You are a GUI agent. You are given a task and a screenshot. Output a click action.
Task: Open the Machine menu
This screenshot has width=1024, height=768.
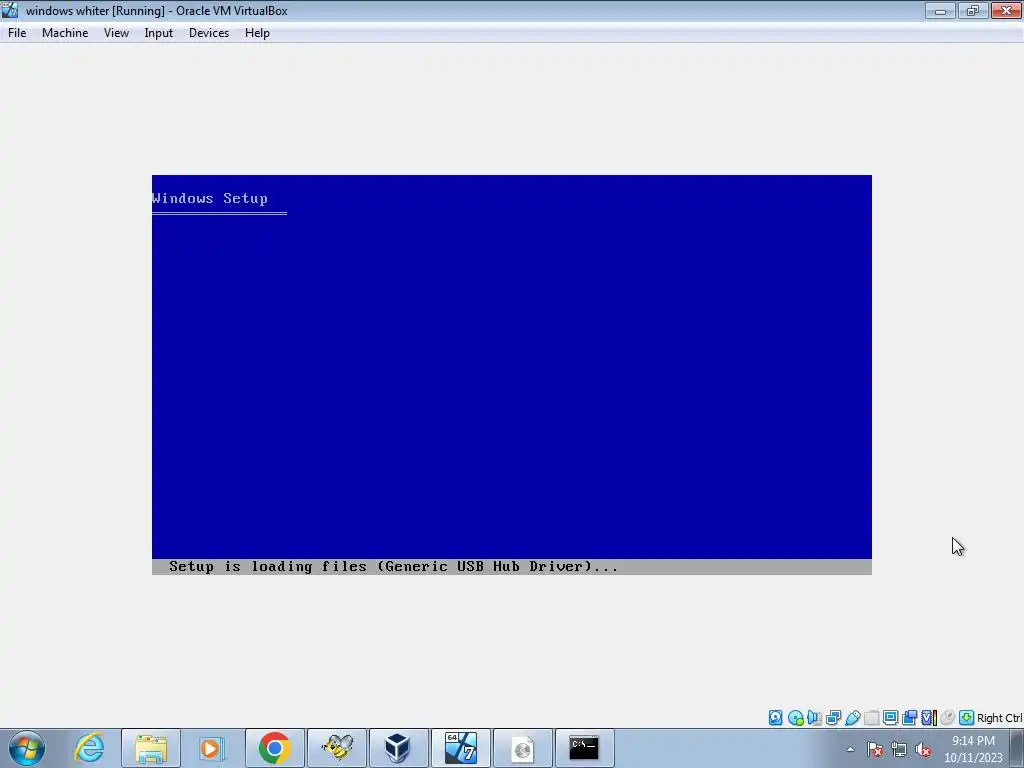(x=65, y=33)
